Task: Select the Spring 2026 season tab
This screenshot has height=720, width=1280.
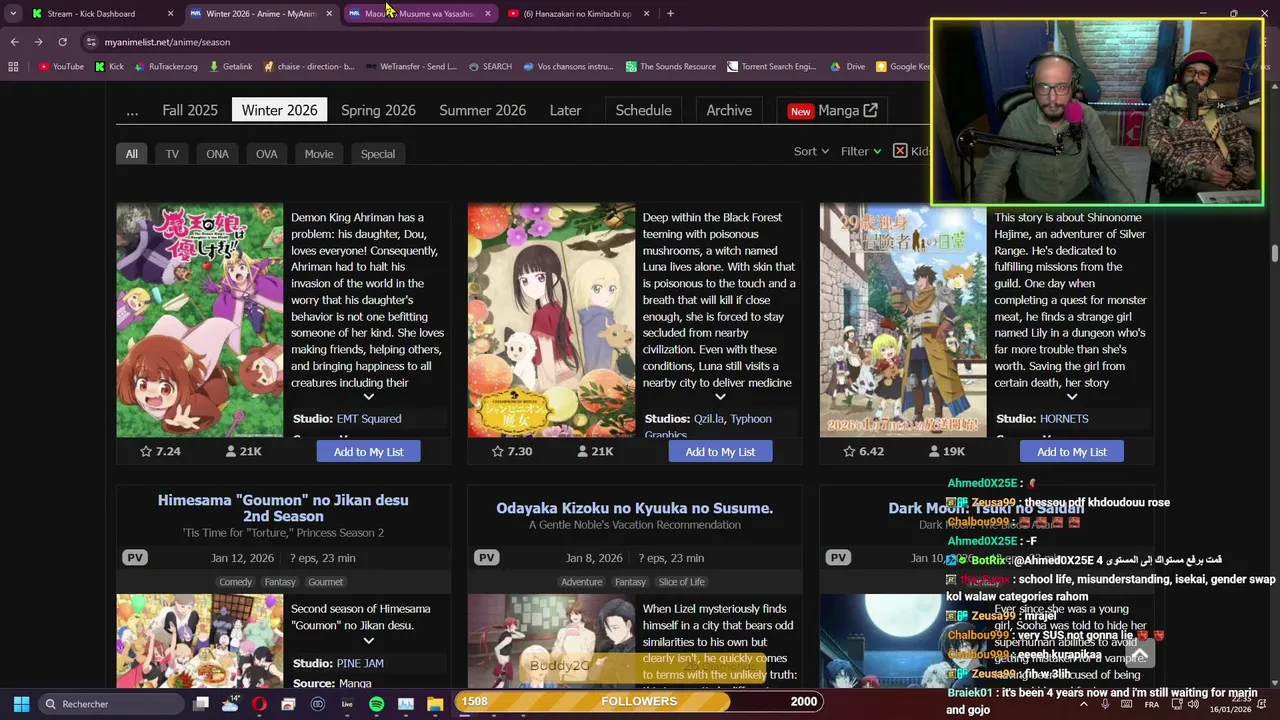Action: click(378, 110)
